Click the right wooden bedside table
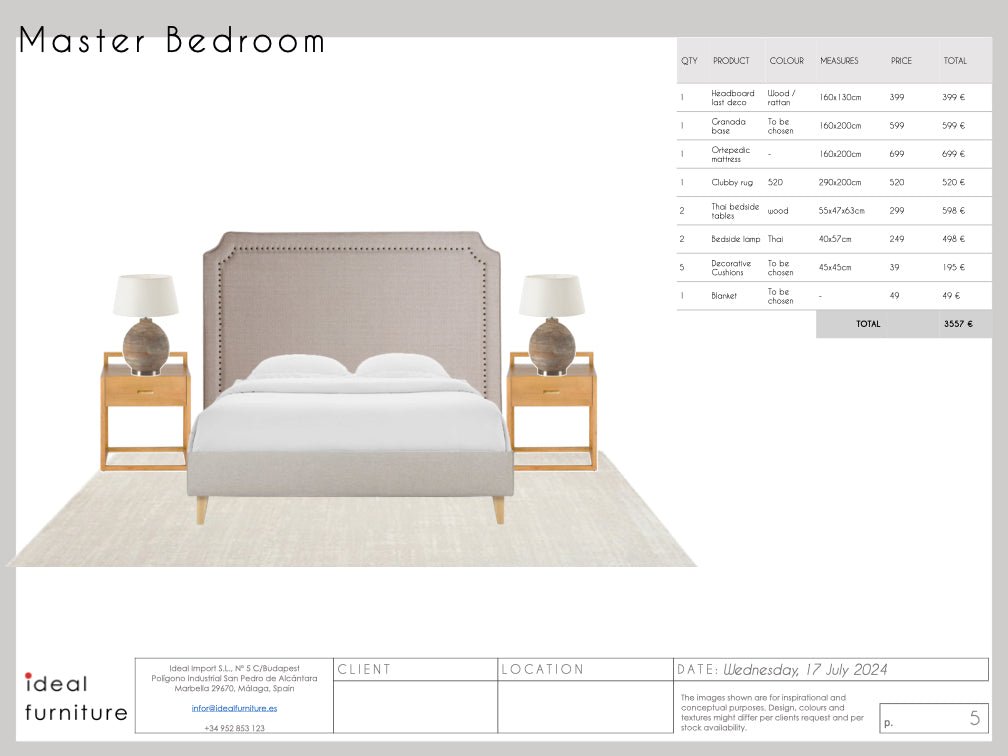The height and width of the screenshot is (756, 1008). pyautogui.click(x=551, y=410)
